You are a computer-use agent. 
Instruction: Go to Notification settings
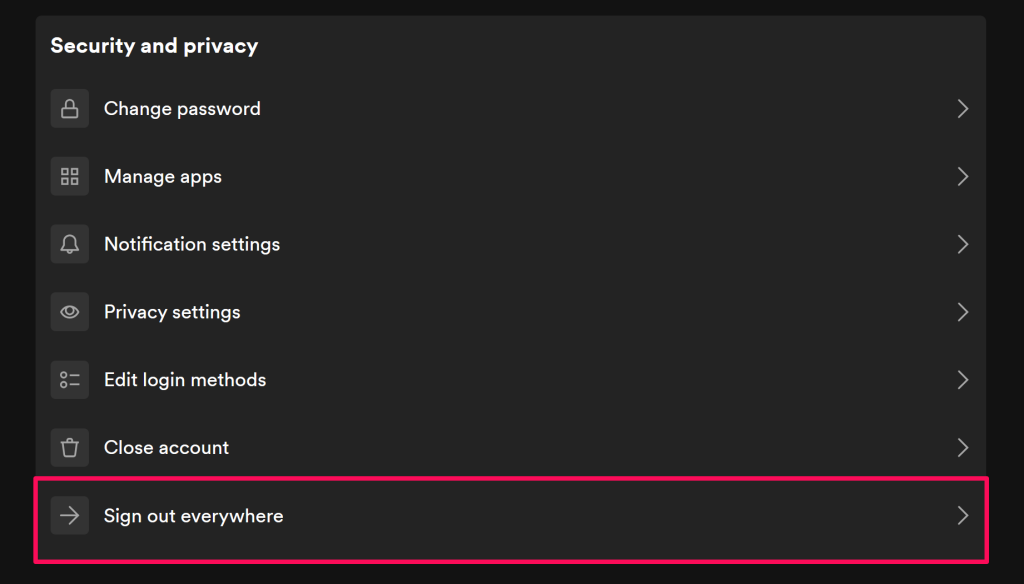(192, 245)
